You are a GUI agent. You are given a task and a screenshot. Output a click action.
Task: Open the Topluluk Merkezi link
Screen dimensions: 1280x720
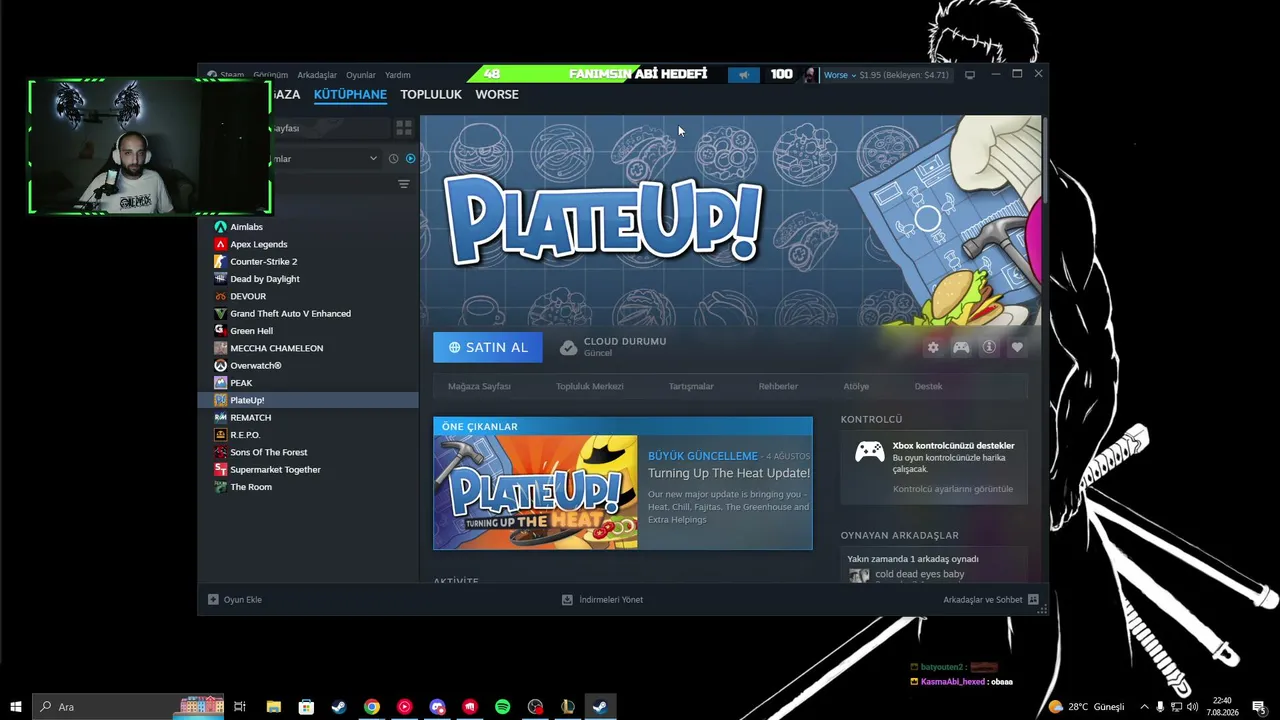(590, 386)
